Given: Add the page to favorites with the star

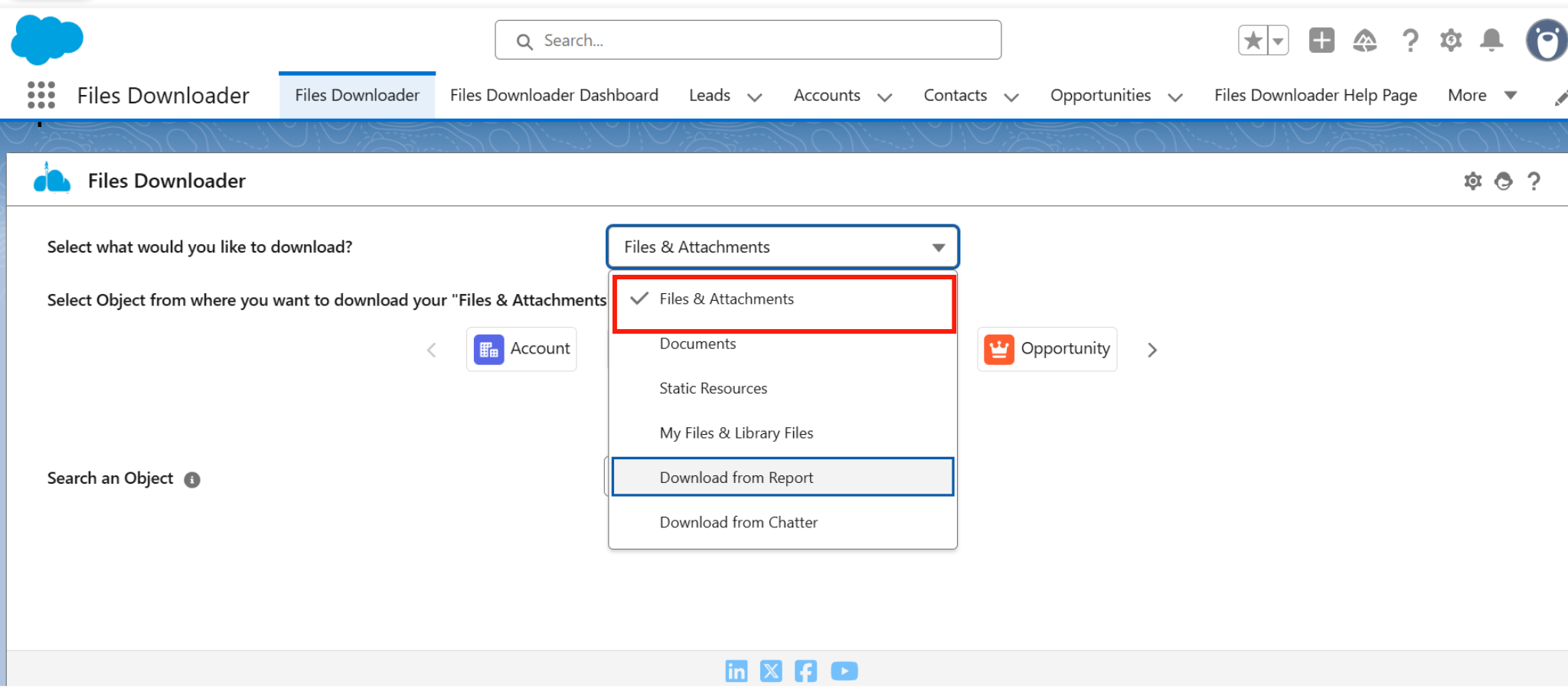Looking at the screenshot, I should click(x=1253, y=40).
